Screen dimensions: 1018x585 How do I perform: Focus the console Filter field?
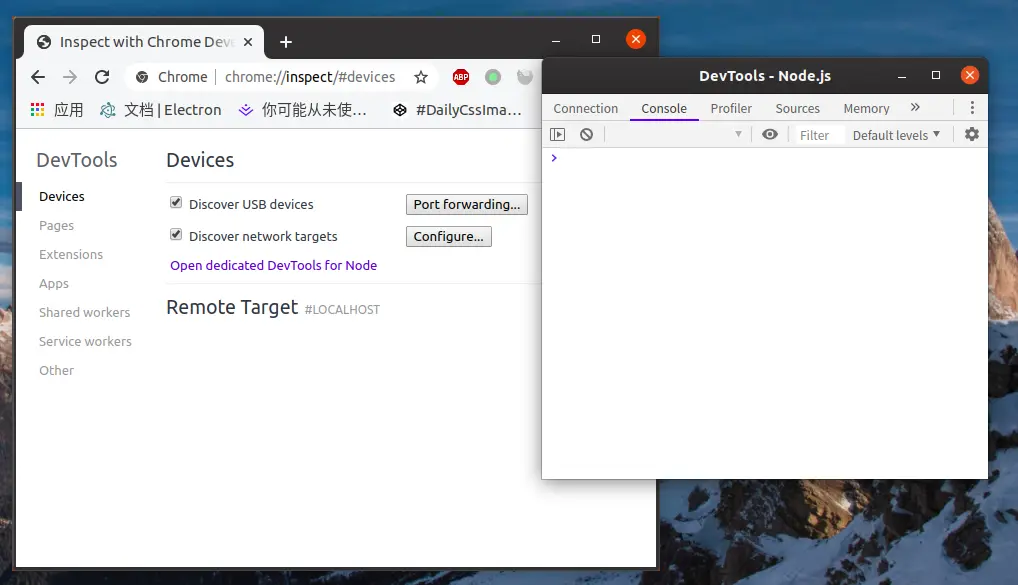tap(819, 135)
